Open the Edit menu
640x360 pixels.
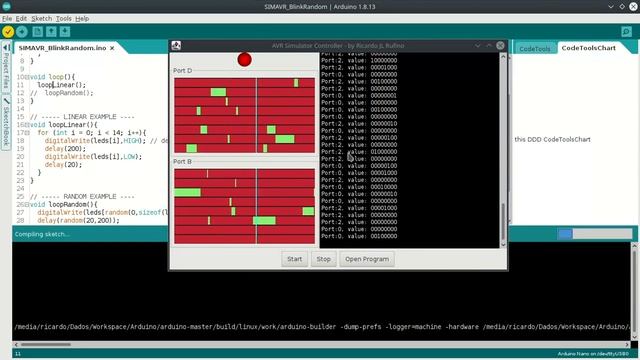pyautogui.click(x=21, y=18)
